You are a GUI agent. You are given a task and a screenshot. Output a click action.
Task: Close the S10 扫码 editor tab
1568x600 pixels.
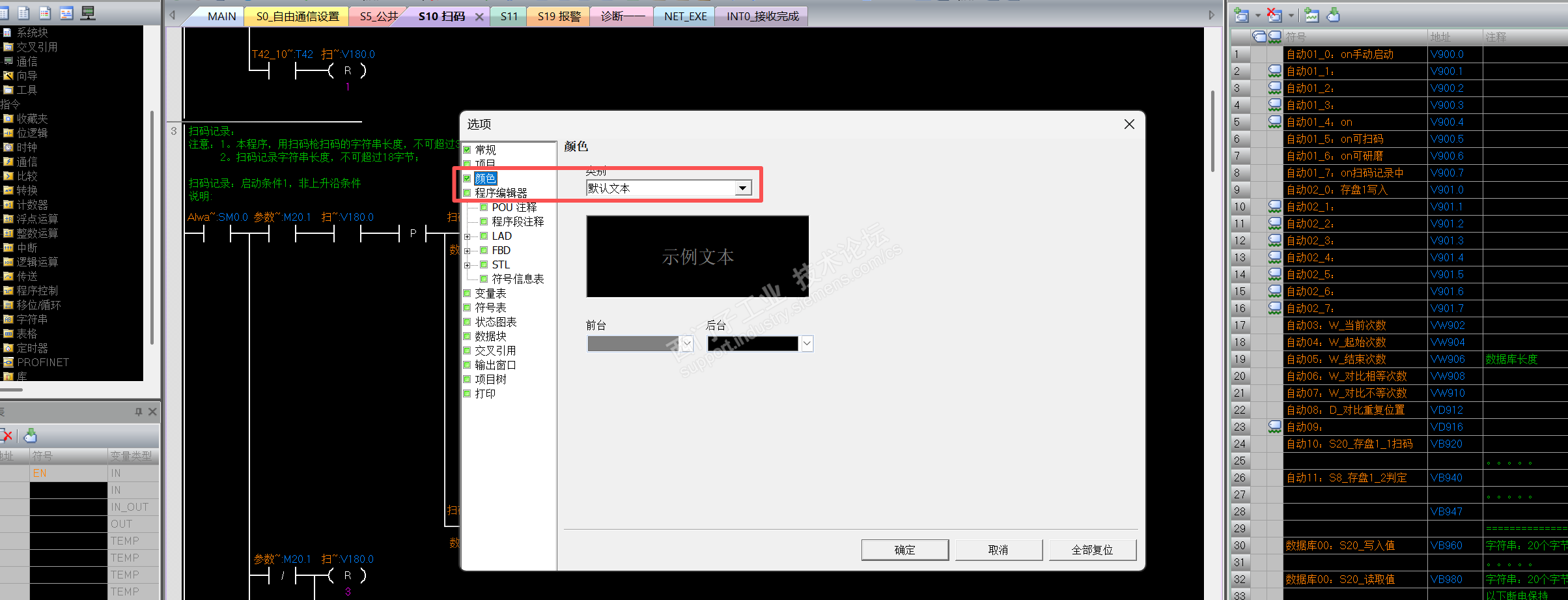[479, 17]
